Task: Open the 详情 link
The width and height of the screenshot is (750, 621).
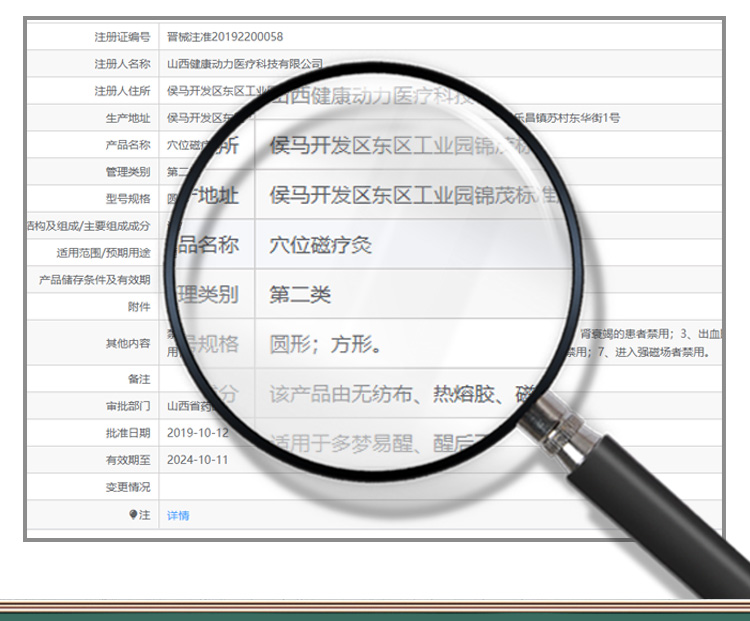Action: point(178,515)
